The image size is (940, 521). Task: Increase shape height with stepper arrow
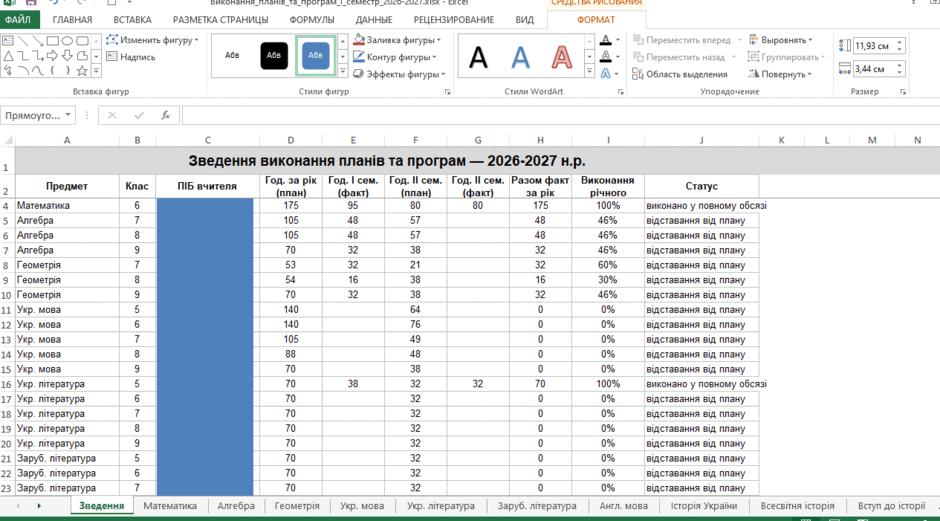[899, 43]
